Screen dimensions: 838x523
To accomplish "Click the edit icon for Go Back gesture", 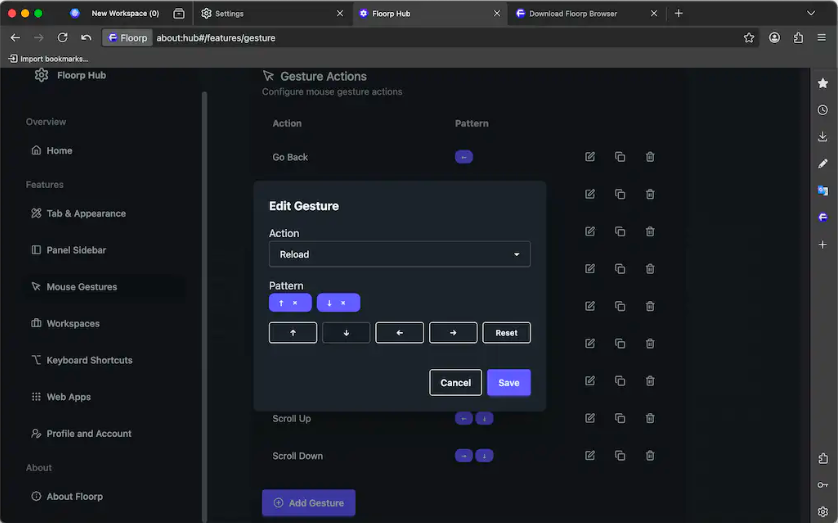I will pyautogui.click(x=590, y=157).
